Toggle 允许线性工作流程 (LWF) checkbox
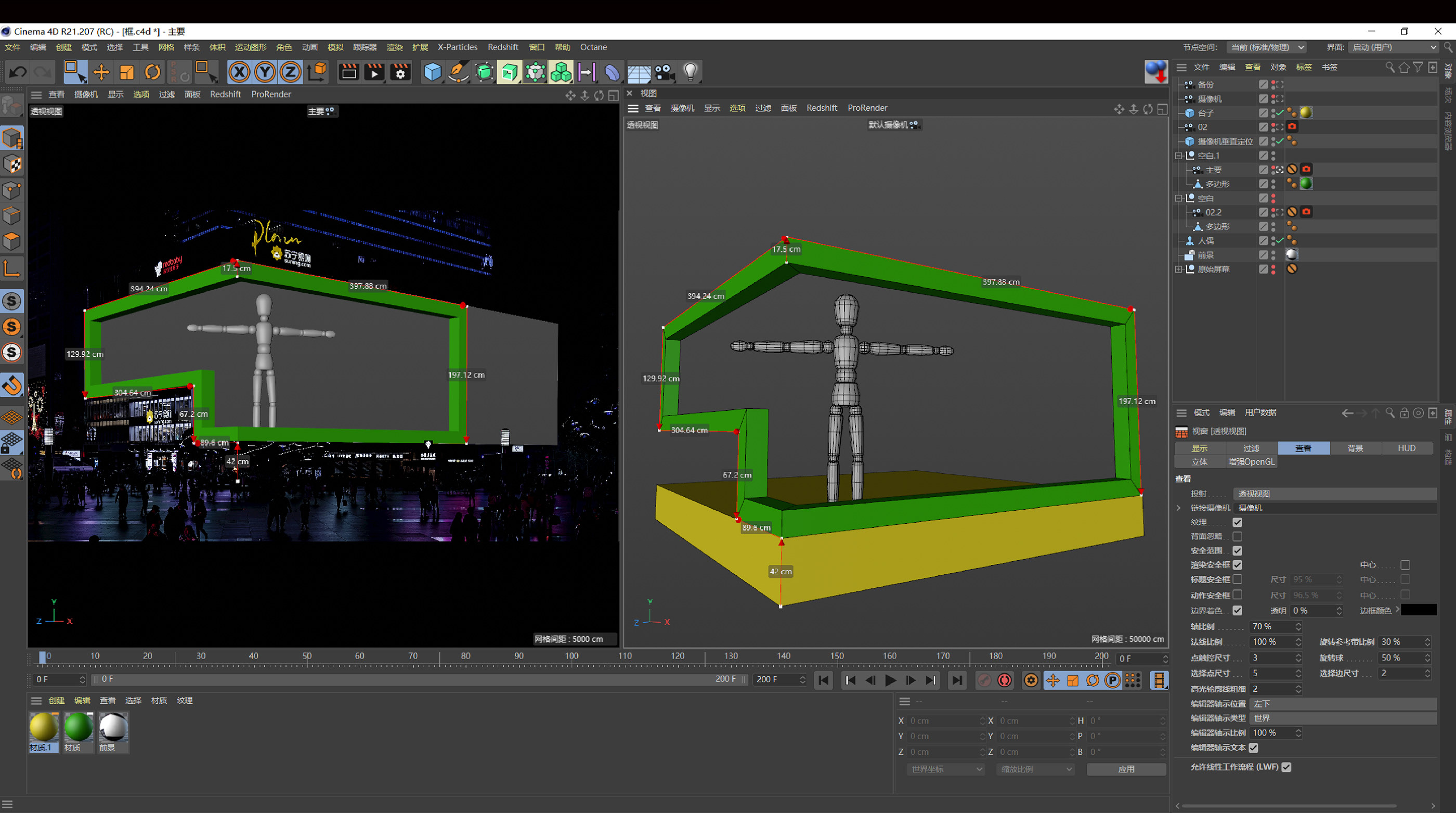This screenshot has width=1456, height=813. pyautogui.click(x=1286, y=767)
